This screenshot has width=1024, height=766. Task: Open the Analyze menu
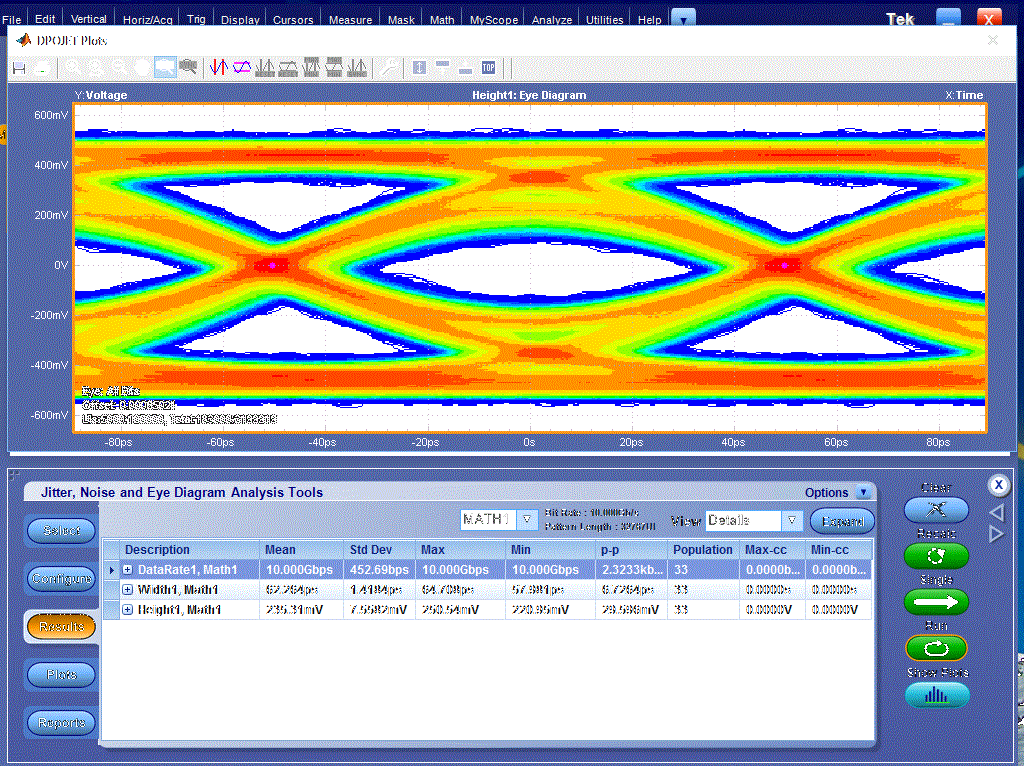551,20
